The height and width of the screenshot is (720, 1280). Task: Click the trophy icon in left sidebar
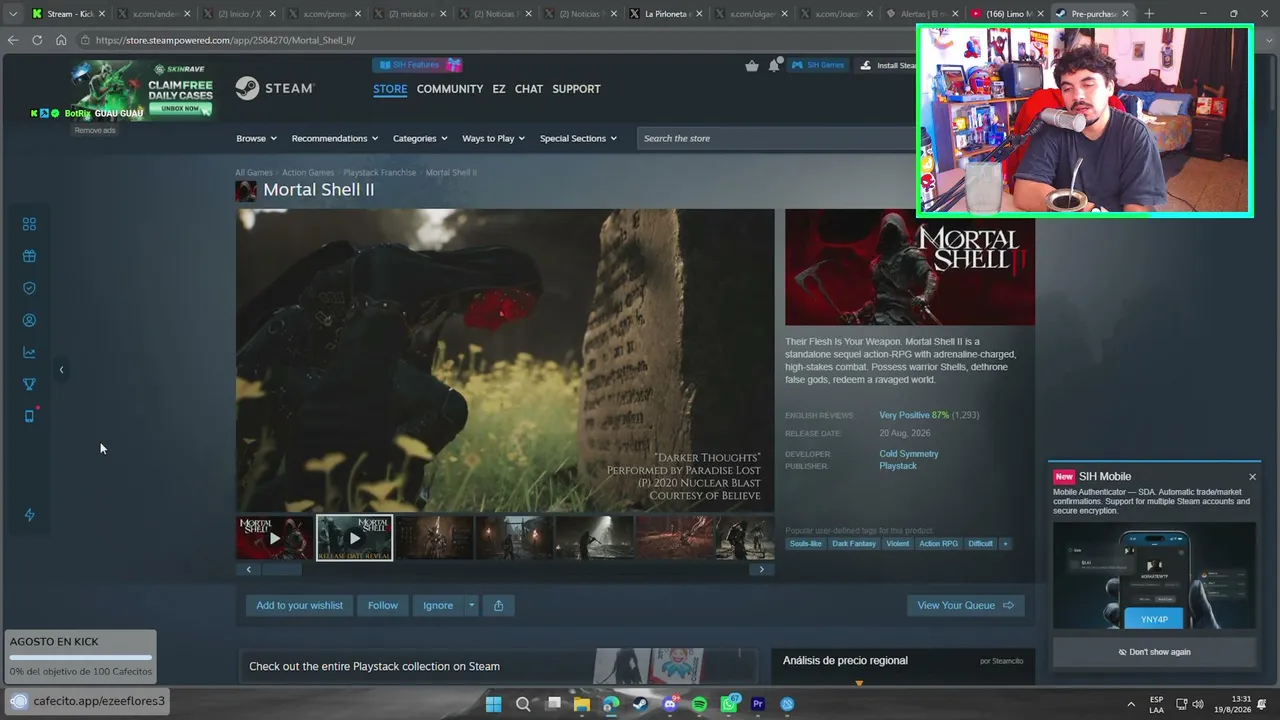point(29,384)
